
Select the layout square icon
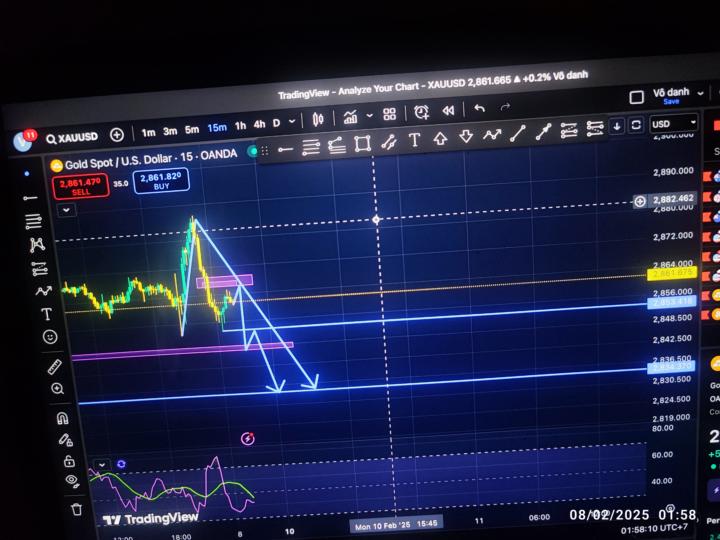(x=636, y=97)
